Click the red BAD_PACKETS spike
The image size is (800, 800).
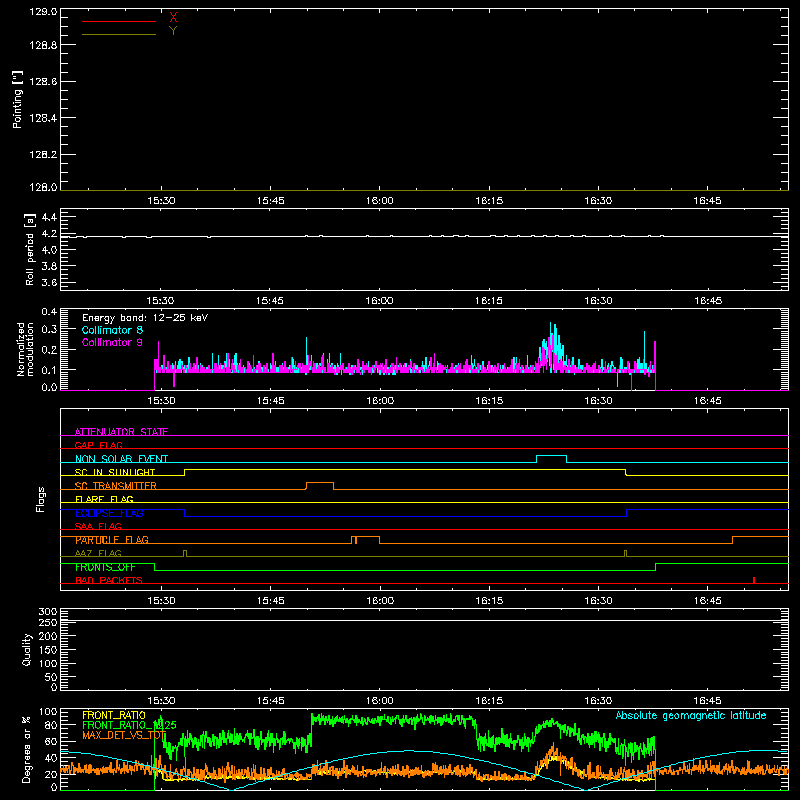[754, 580]
